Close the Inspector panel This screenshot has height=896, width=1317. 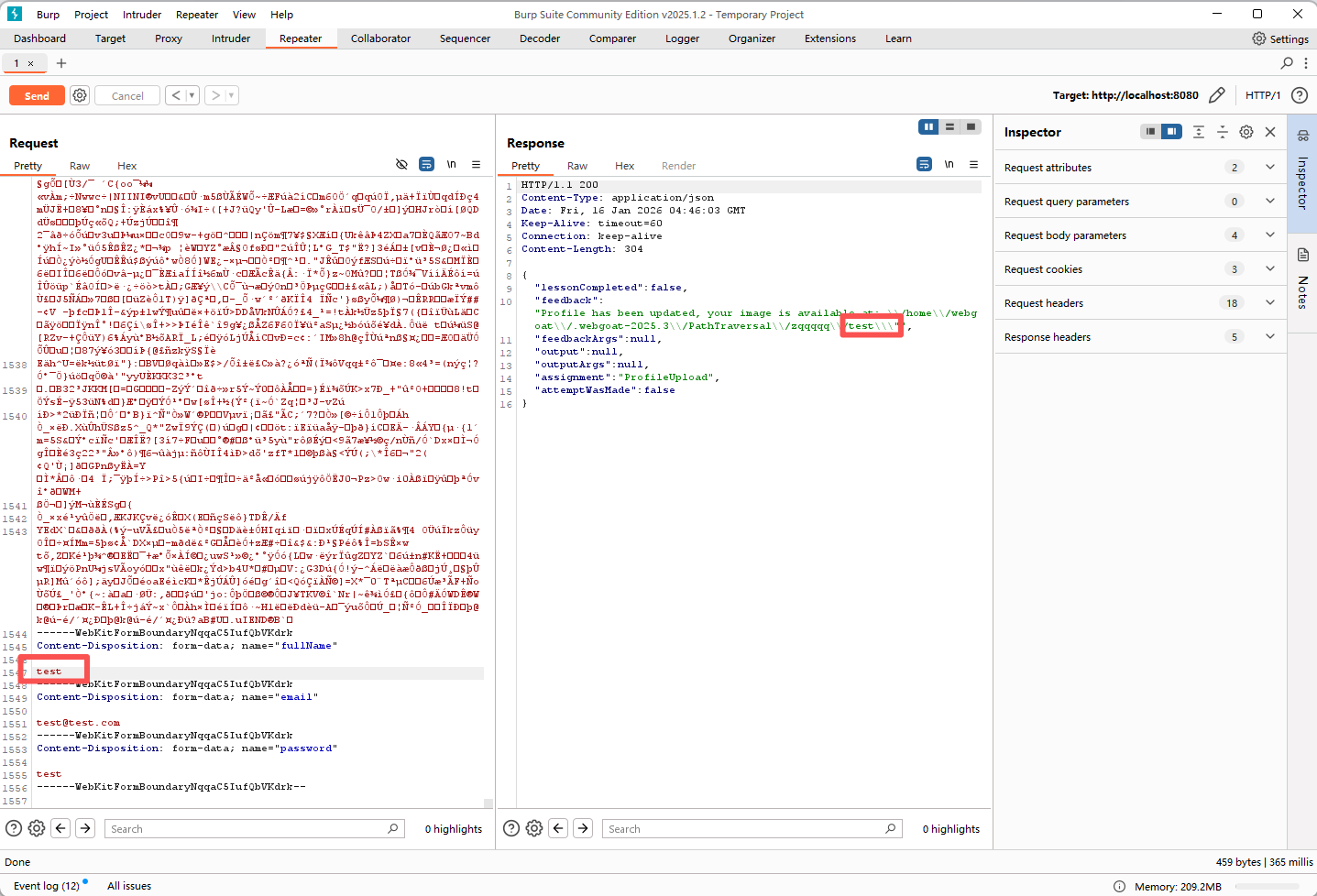click(x=1270, y=132)
